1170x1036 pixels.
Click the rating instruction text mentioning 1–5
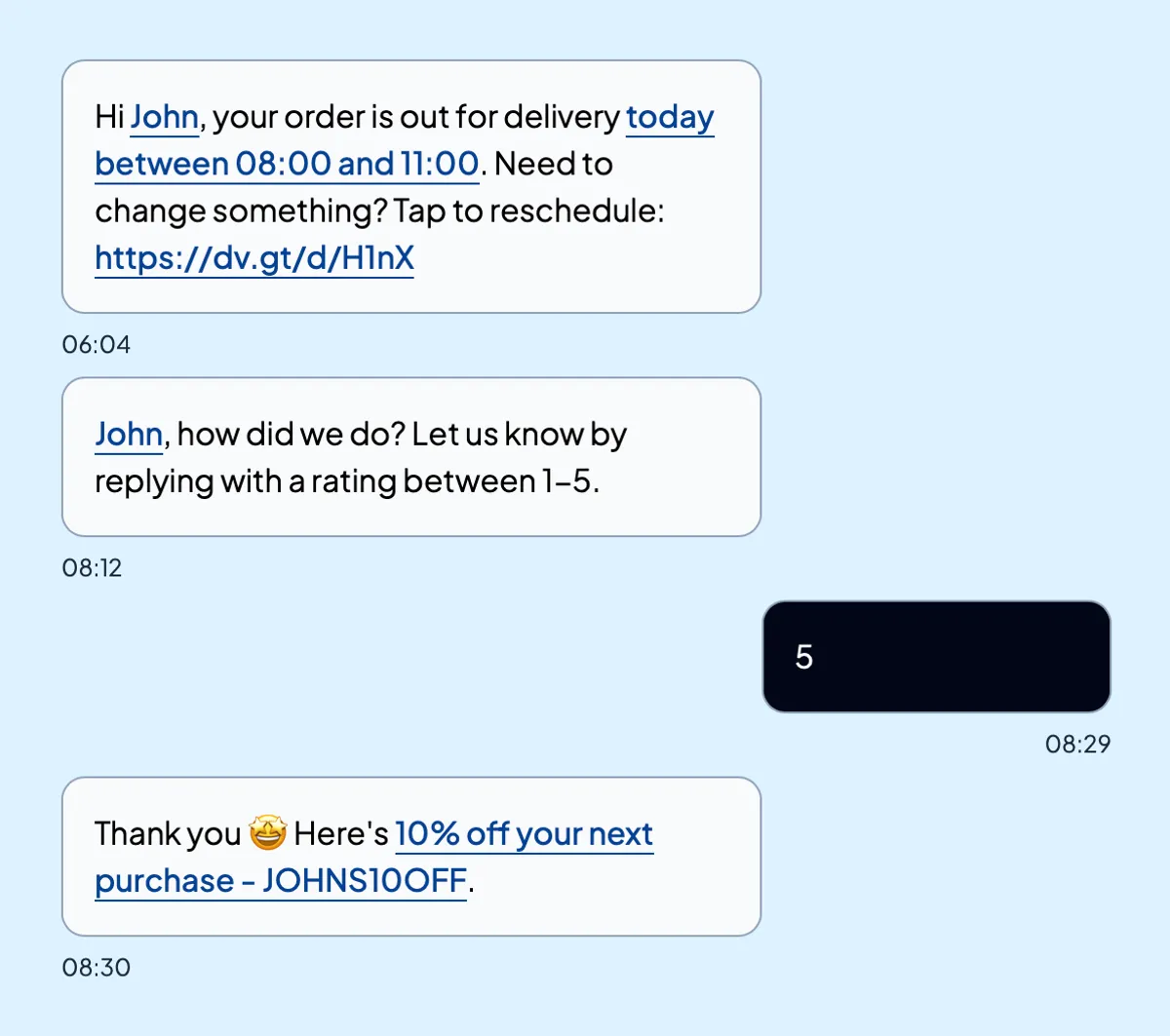[361, 480]
